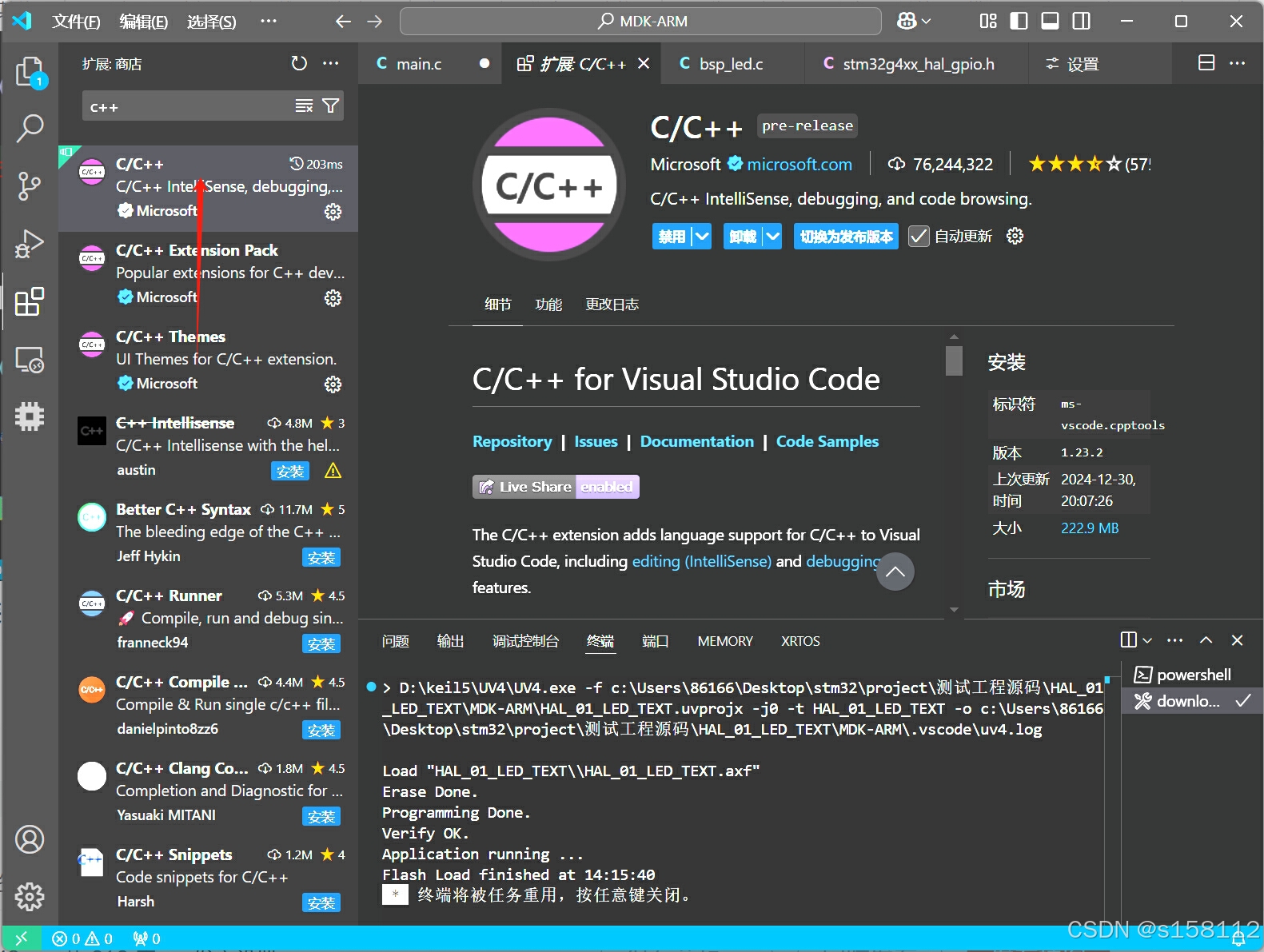This screenshot has width=1264, height=952.
Task: Open the extensions filter funnel
Action: point(330,106)
